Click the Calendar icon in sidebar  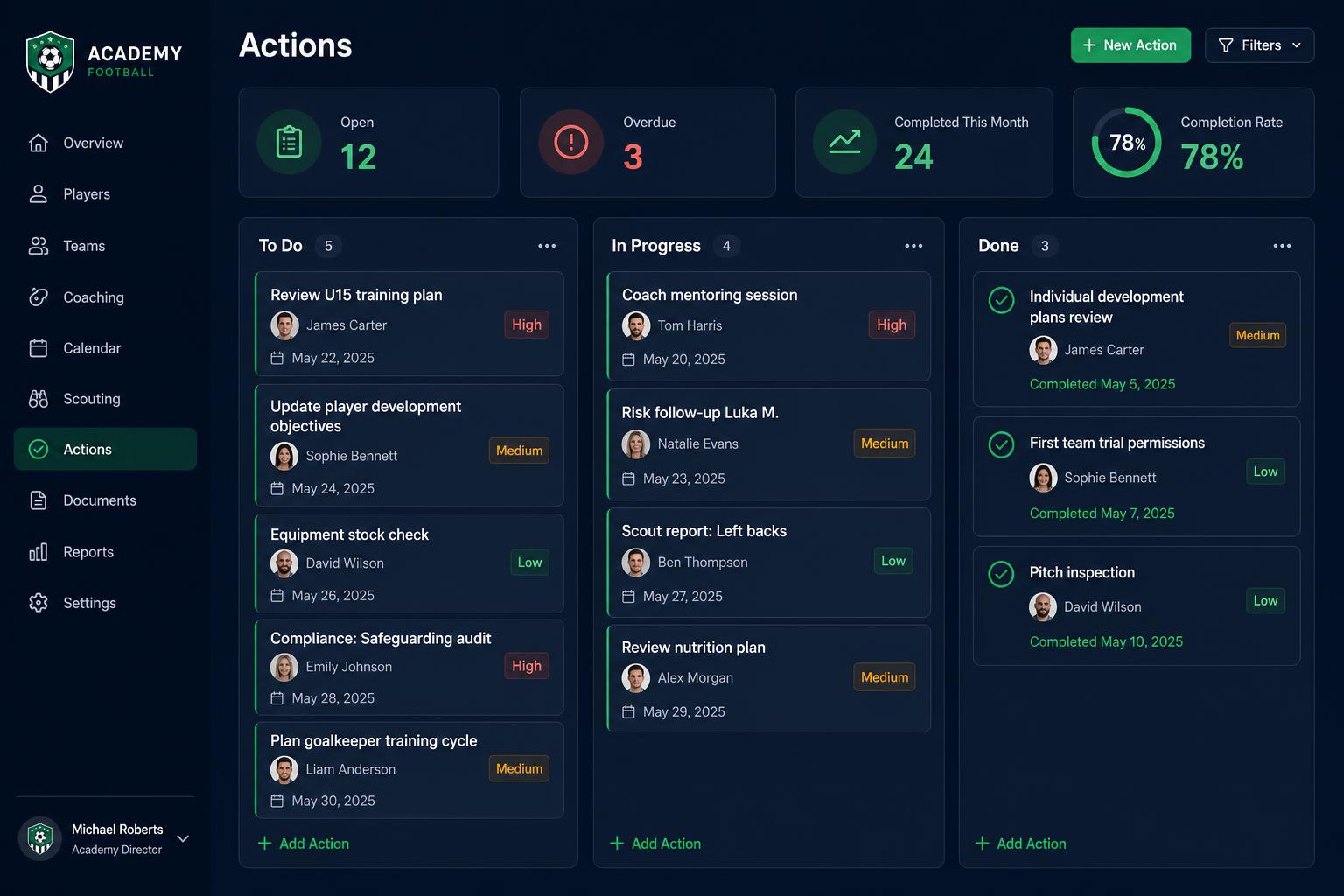tap(38, 348)
